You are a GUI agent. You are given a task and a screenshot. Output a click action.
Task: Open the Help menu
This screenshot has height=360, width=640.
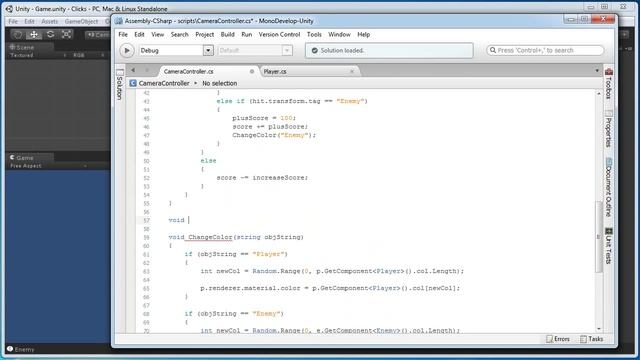363,34
